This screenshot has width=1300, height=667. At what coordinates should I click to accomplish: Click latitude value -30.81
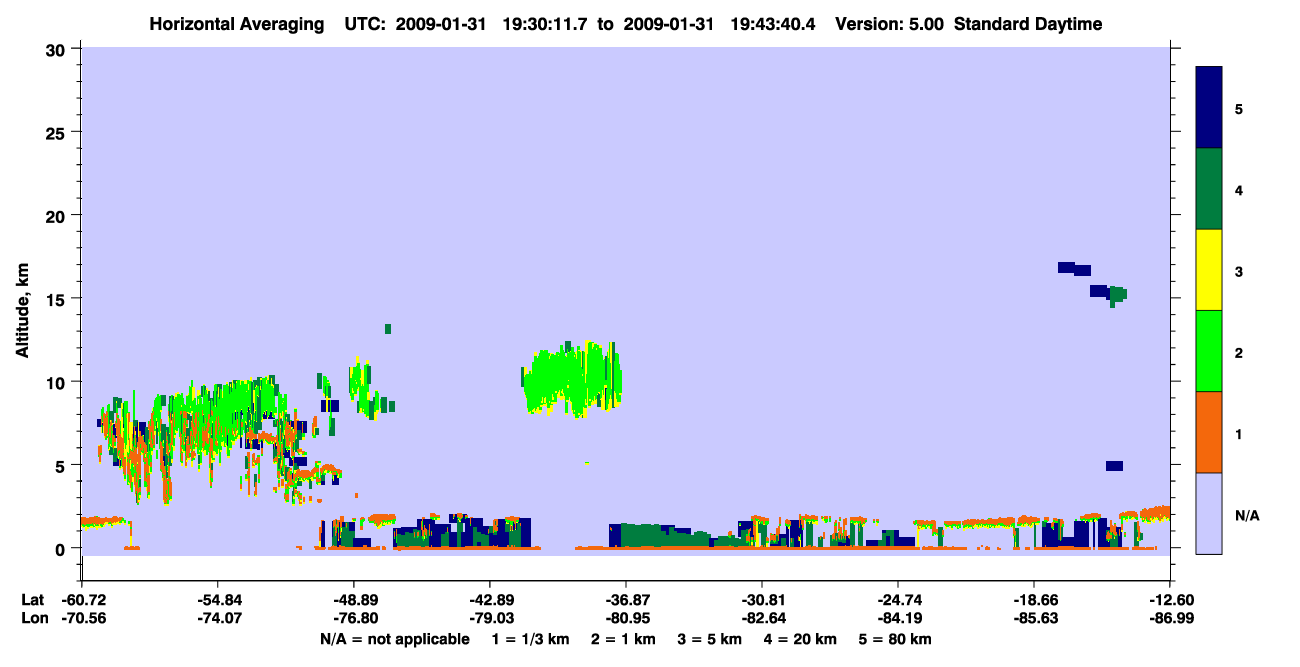coord(762,600)
